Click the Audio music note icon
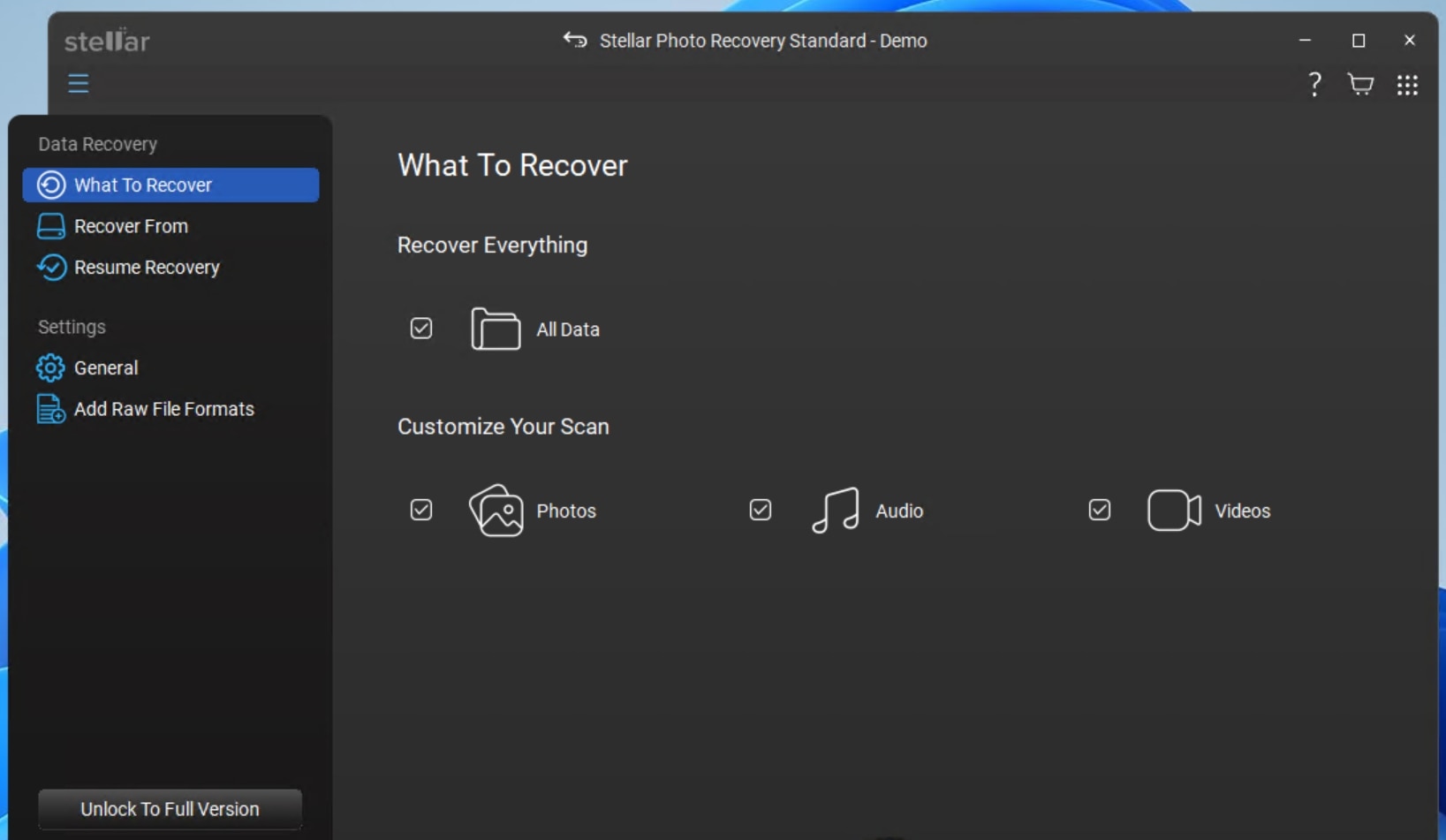 click(x=835, y=511)
